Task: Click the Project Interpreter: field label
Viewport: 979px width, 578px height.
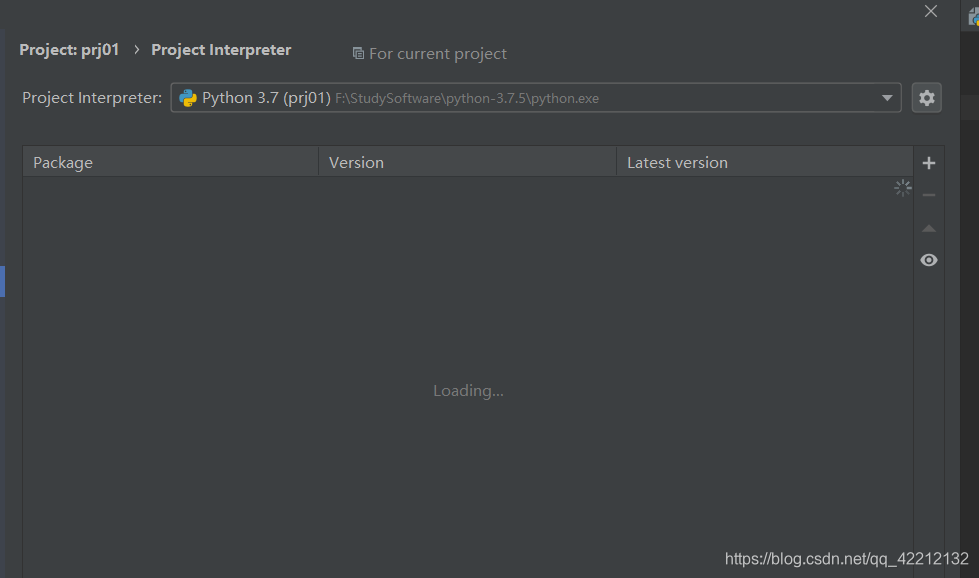Action: click(x=92, y=98)
